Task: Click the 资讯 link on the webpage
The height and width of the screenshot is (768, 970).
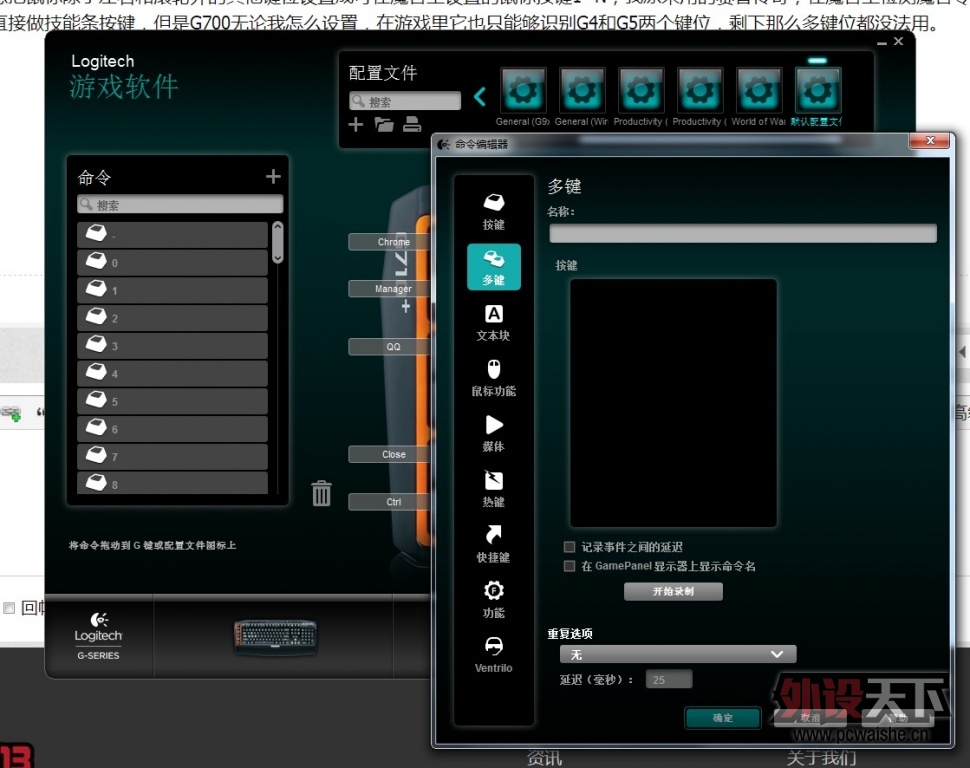Action: [544, 758]
